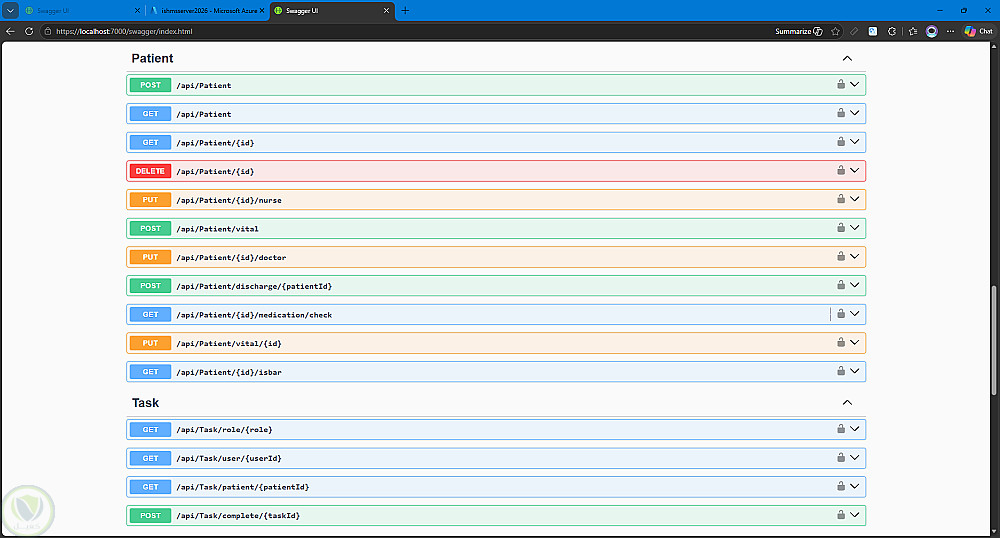Click the lock icon on GET /api/Patient/{id}/isbar
1000x538 pixels.
pyautogui.click(x=841, y=371)
